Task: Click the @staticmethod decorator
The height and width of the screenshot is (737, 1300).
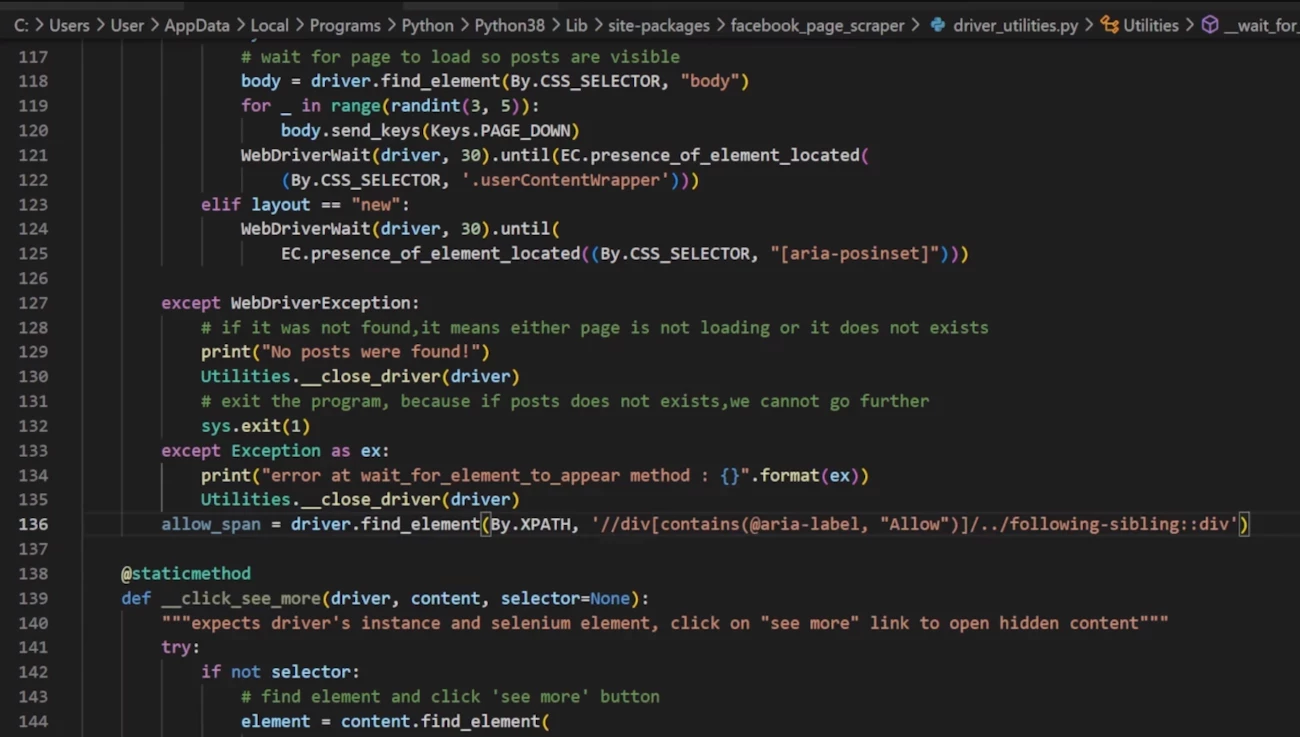Action: (x=186, y=573)
